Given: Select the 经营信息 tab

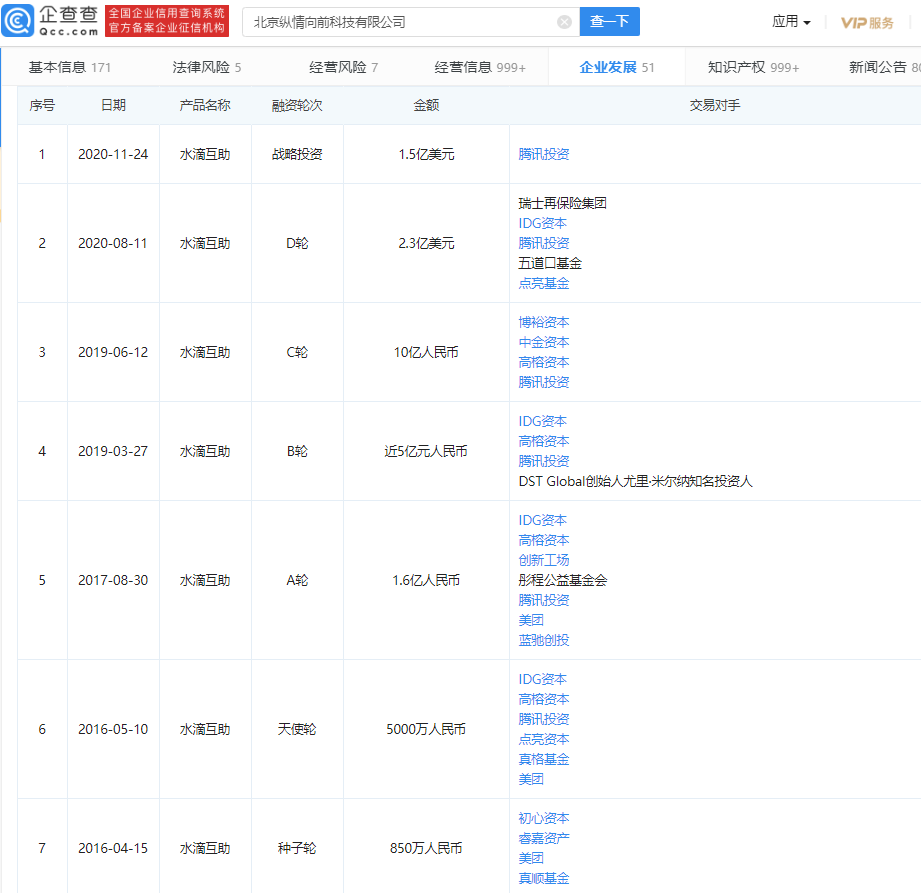Looking at the screenshot, I should (x=480, y=67).
